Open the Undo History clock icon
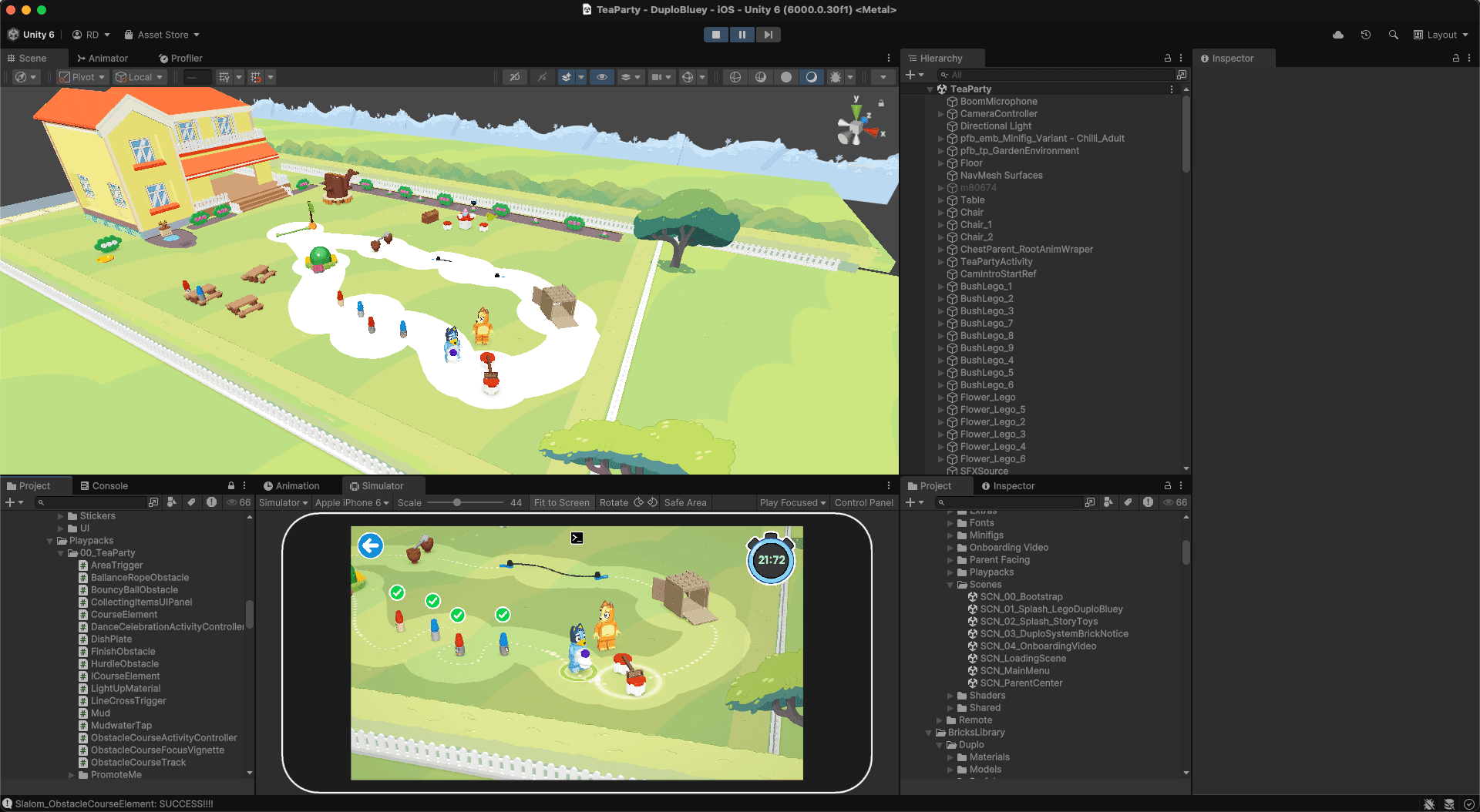The height and width of the screenshot is (812, 1480). [x=1365, y=35]
